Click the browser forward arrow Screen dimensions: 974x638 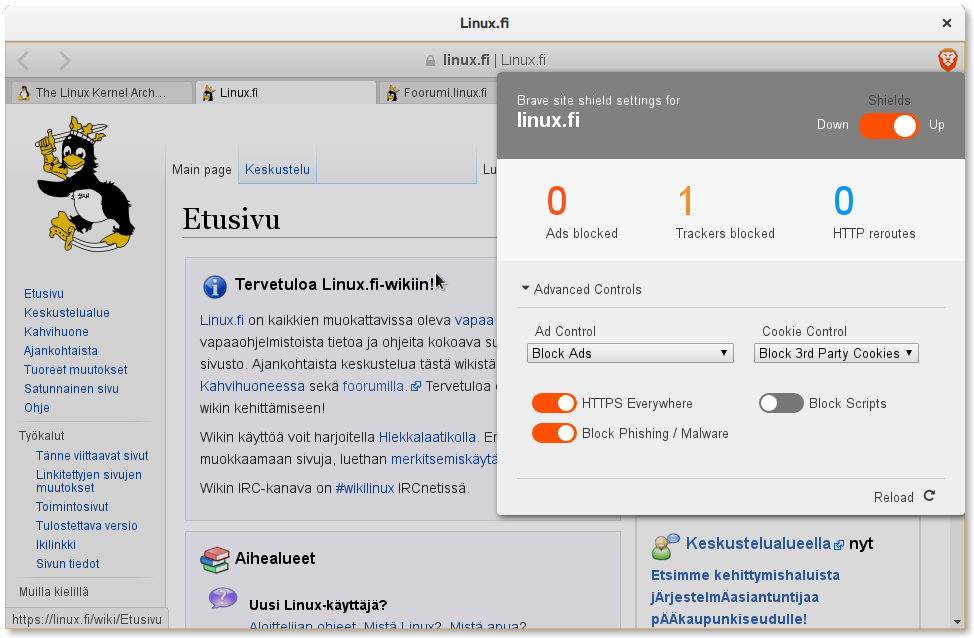pos(64,60)
